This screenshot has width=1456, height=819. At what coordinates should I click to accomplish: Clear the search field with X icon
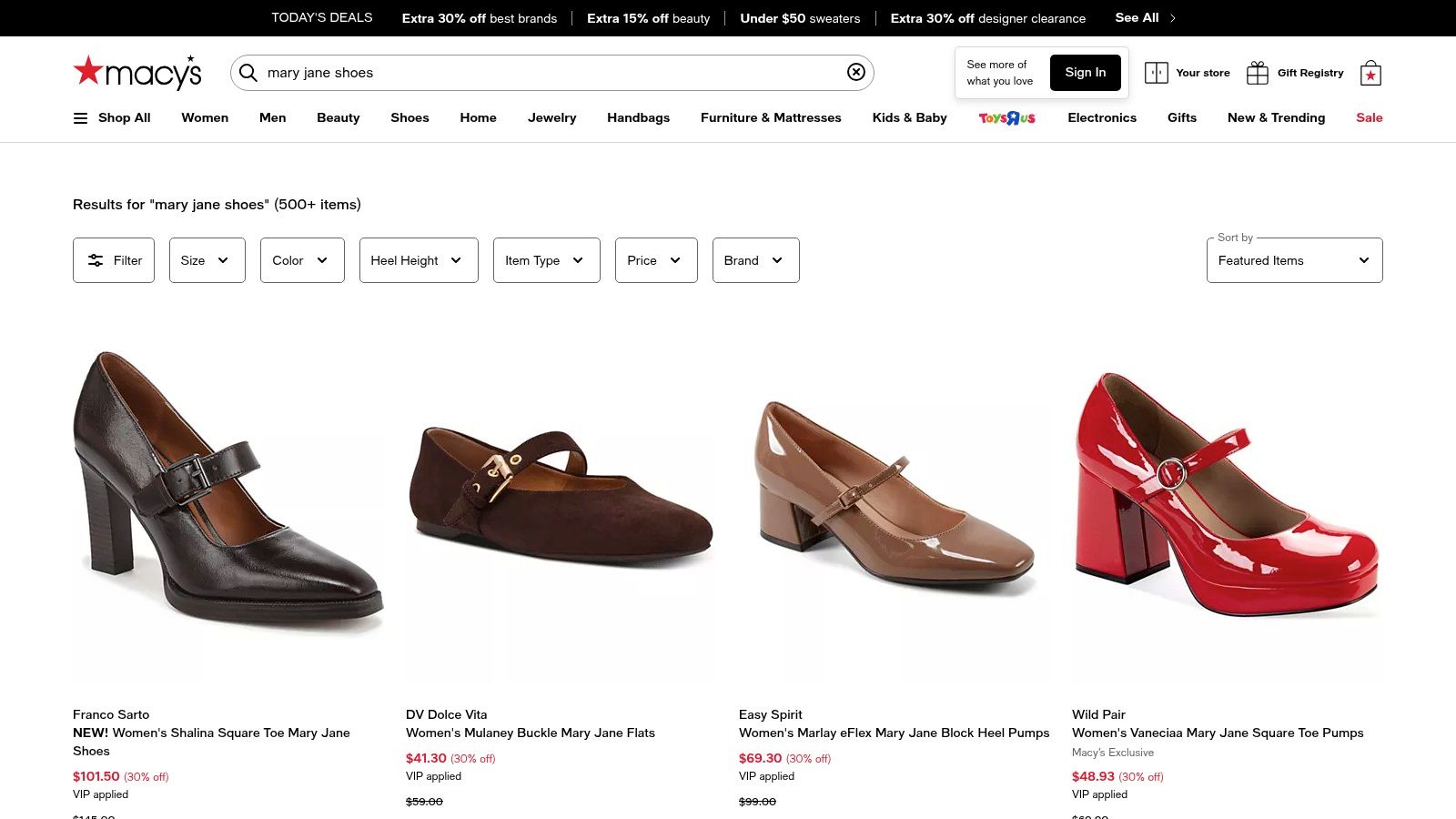856,73
